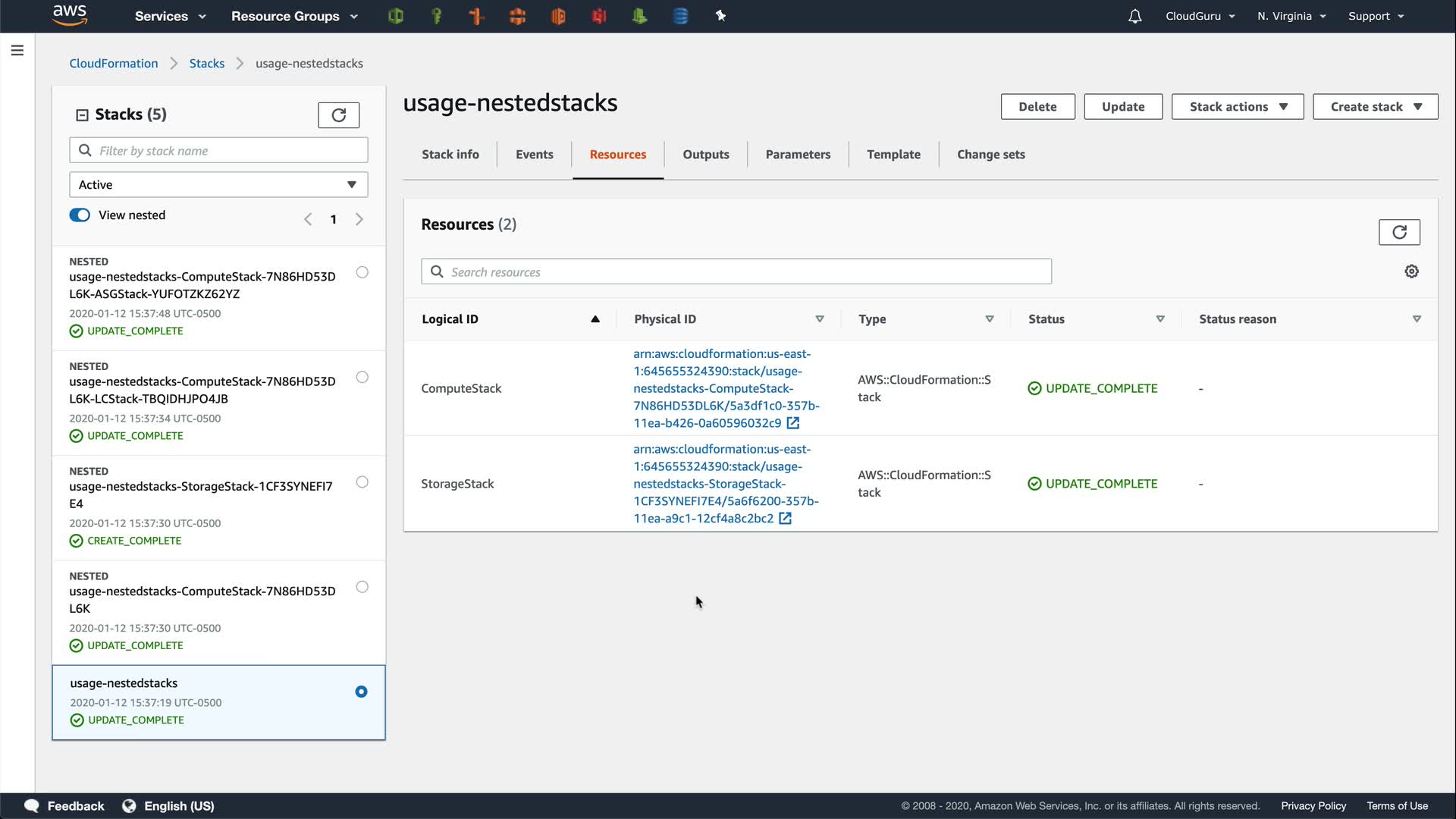Screen dimensions: 1456x819
Task: Refresh the Resources table
Action: click(x=1398, y=232)
